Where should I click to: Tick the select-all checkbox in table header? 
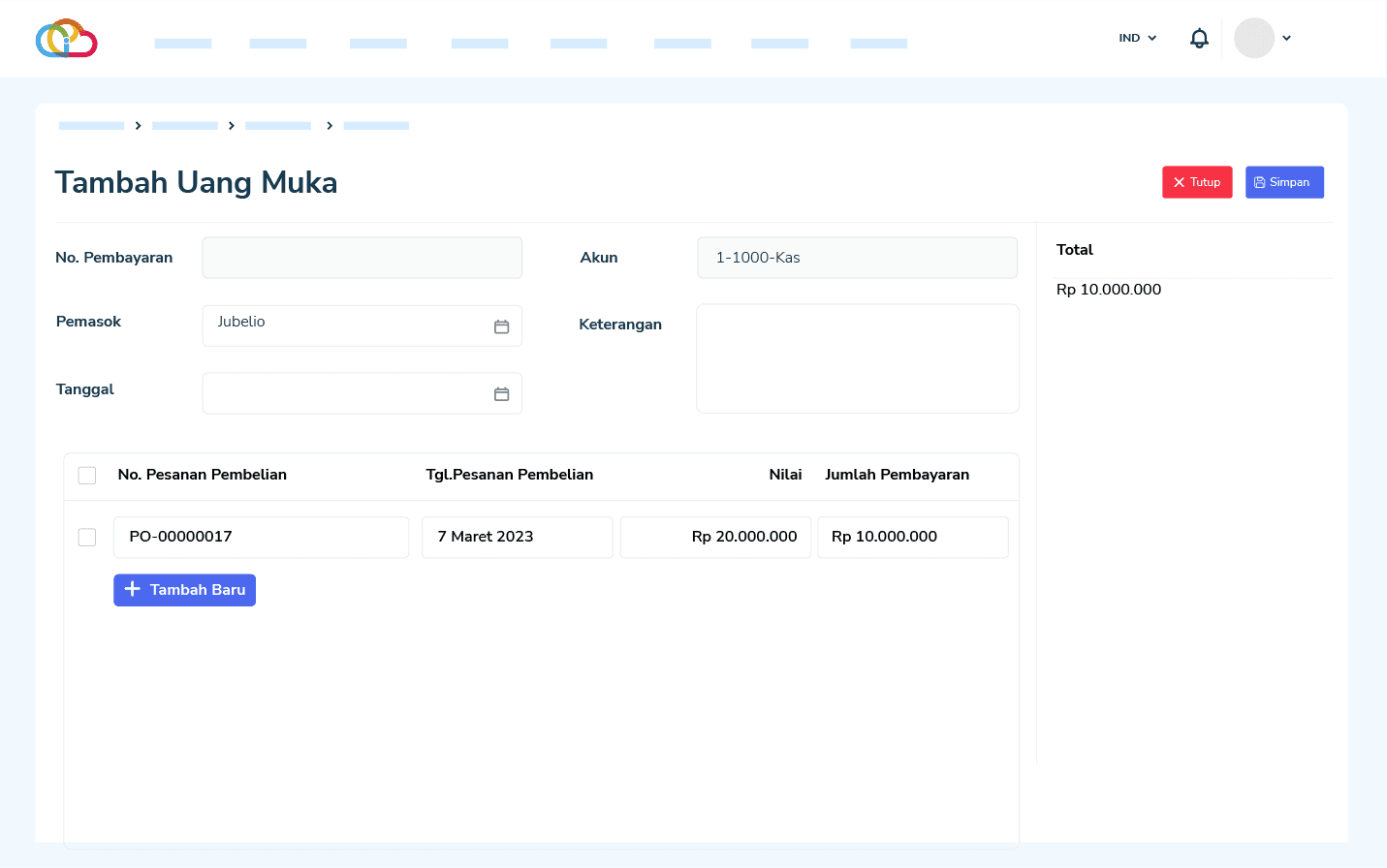[x=87, y=476]
